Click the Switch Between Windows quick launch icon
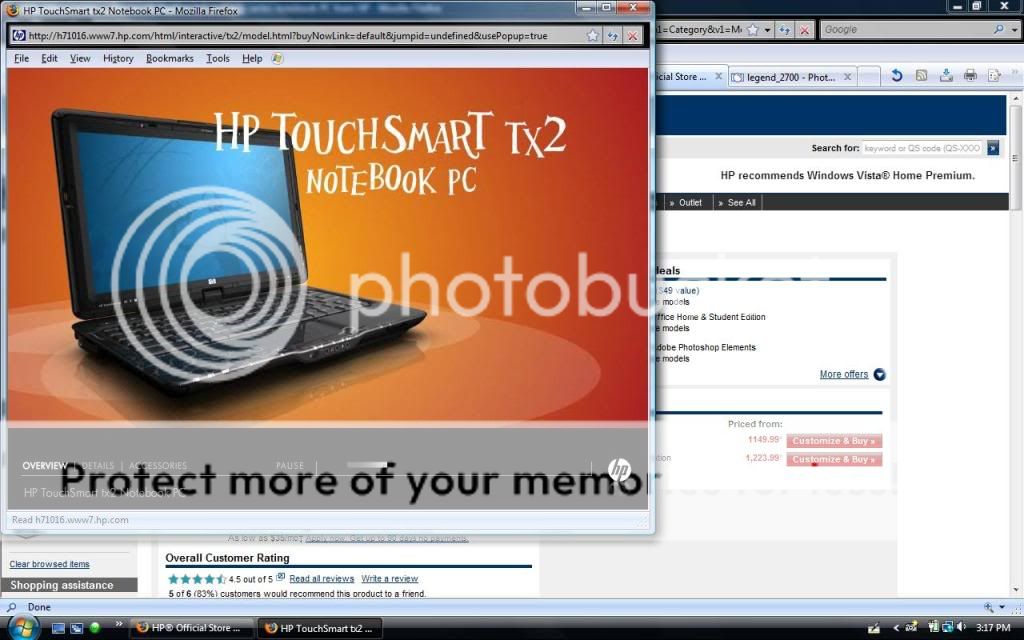Viewport: 1024px width, 640px height. [x=76, y=628]
